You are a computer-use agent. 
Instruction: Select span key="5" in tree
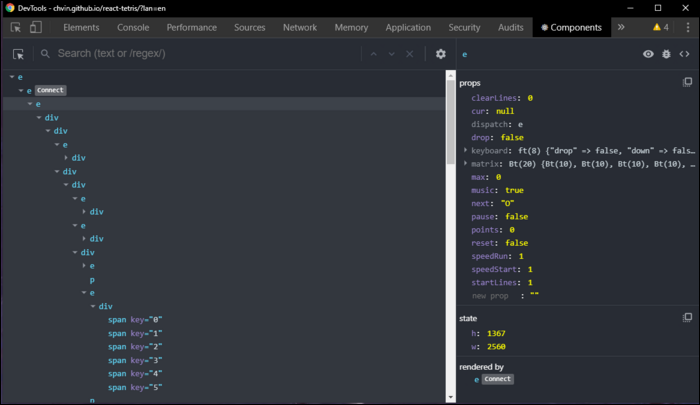pos(135,387)
